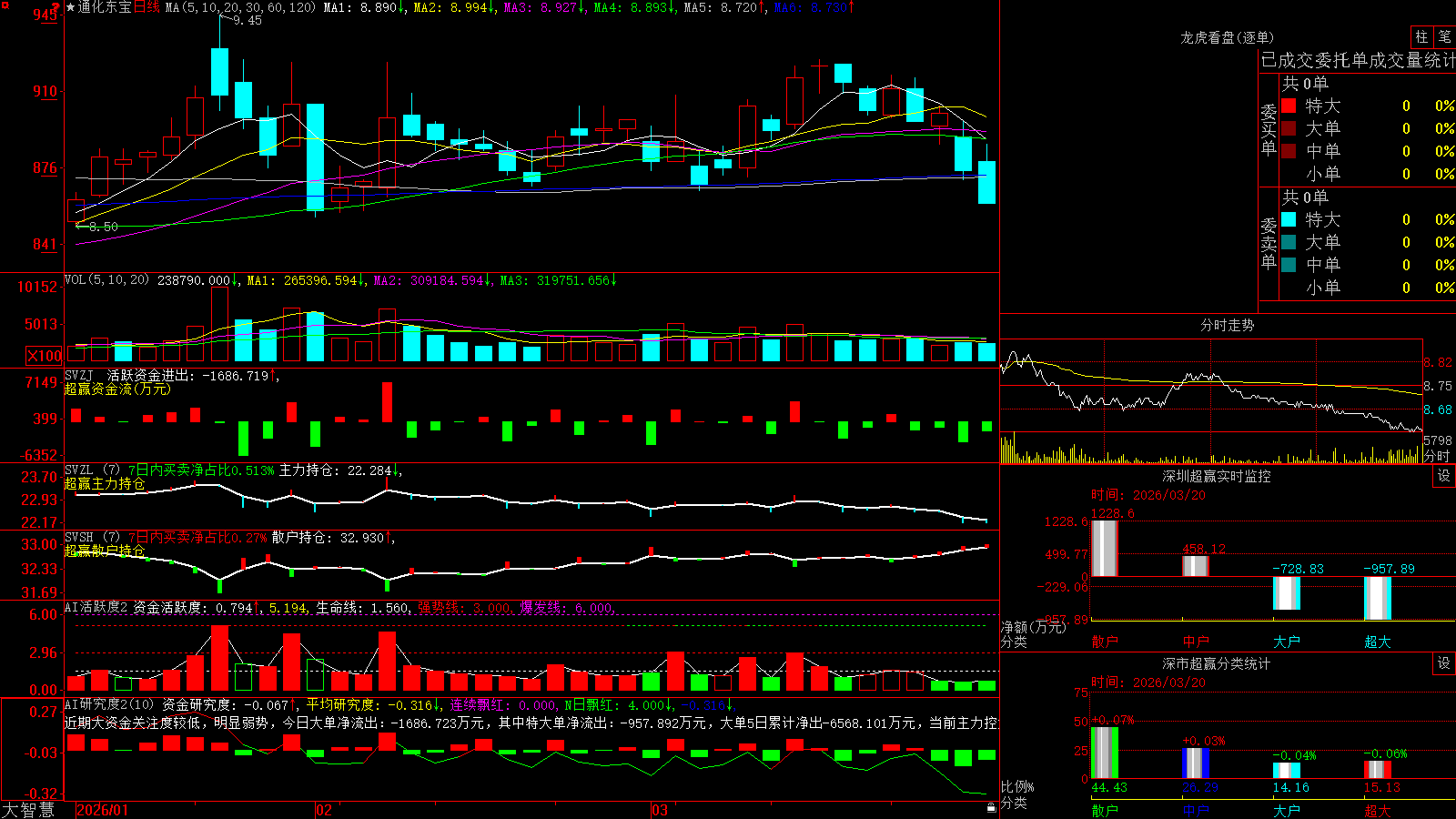Image resolution: width=1456 pixels, height=819 pixels.
Task: Click the 深圳超赢实时监控 panel title
Action: tap(1217, 476)
